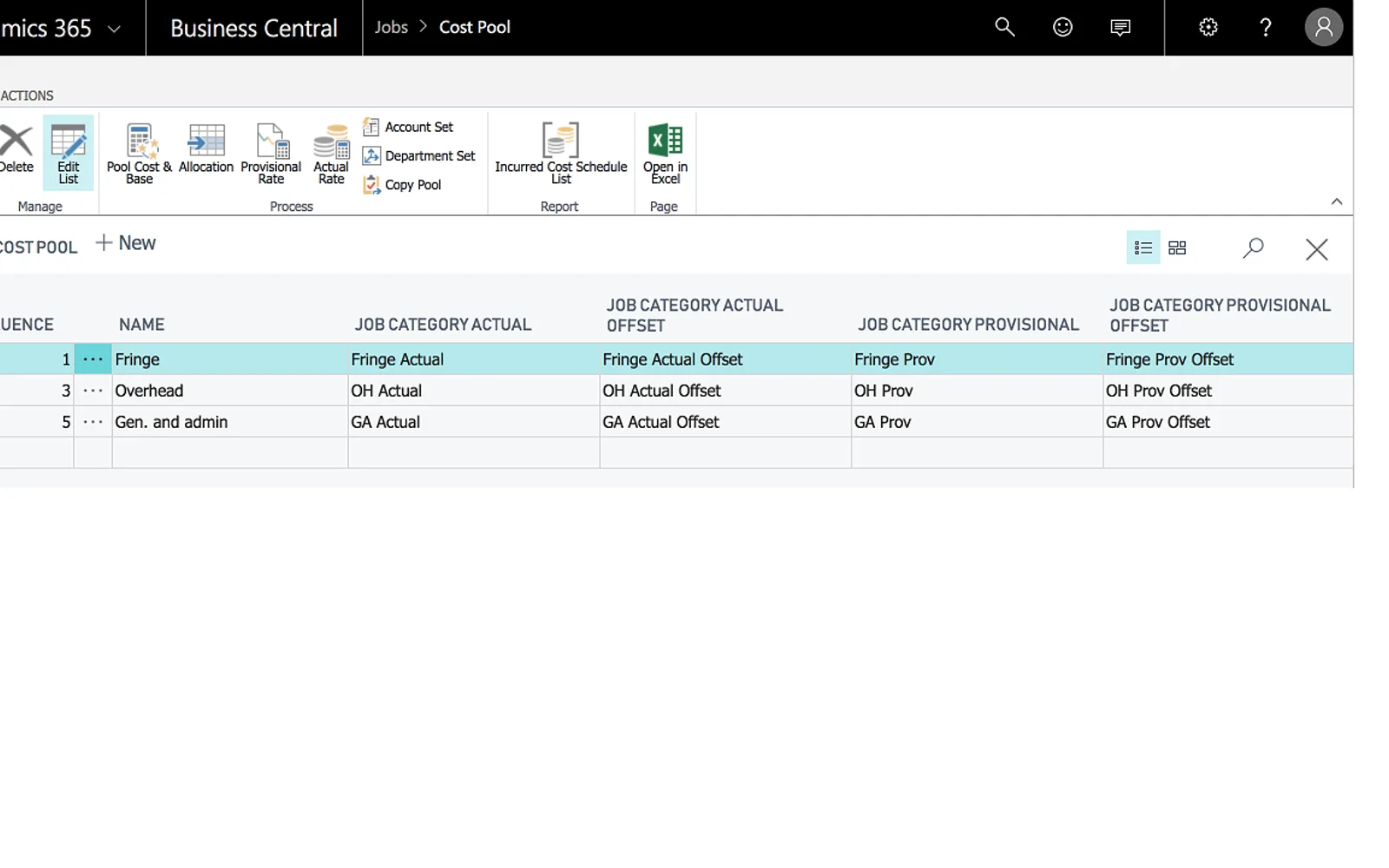Open Pool Cost & Base
Viewport: 1389px width, 868px height.
click(139, 154)
